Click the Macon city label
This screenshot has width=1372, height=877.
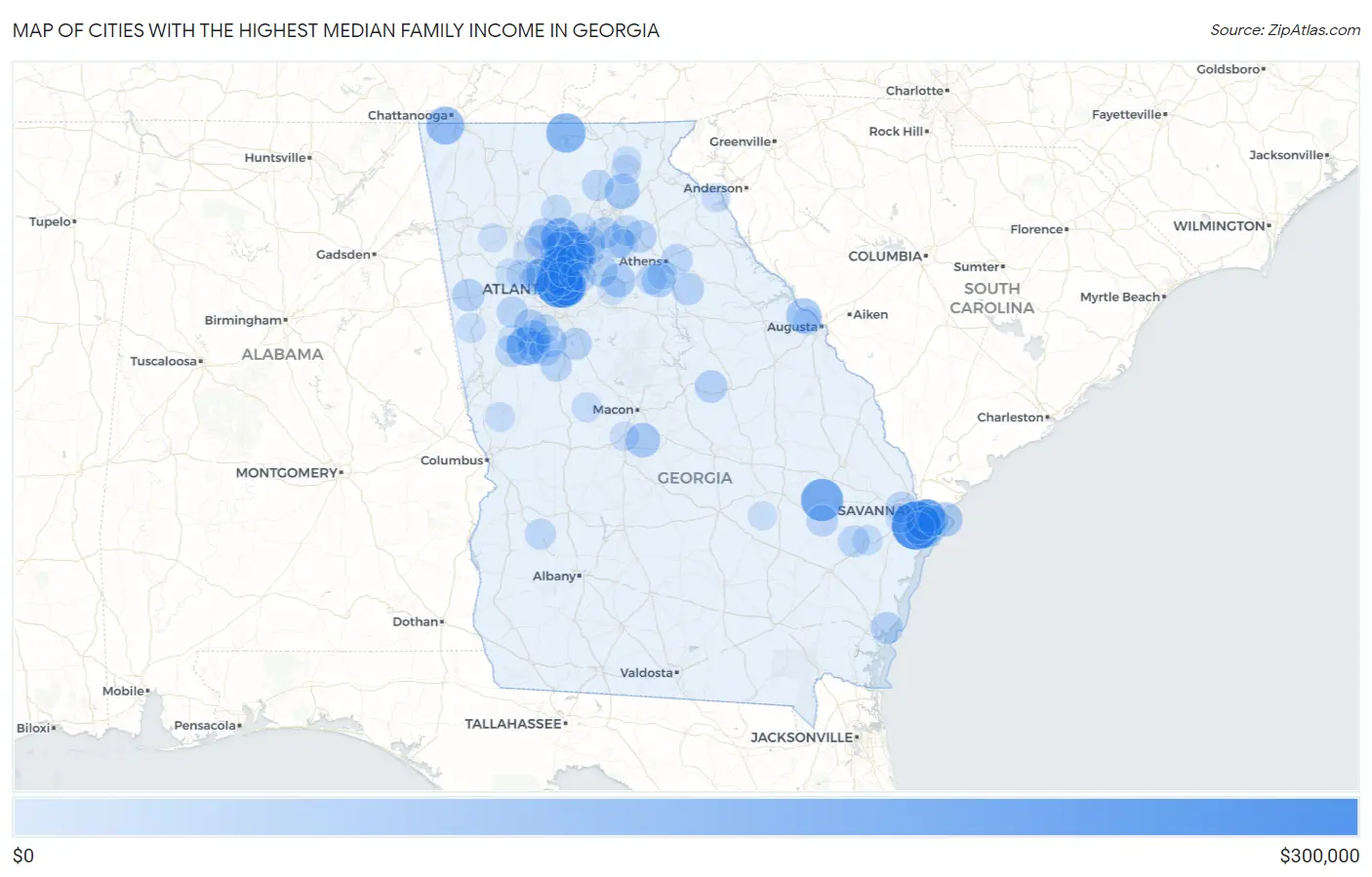[616, 410]
